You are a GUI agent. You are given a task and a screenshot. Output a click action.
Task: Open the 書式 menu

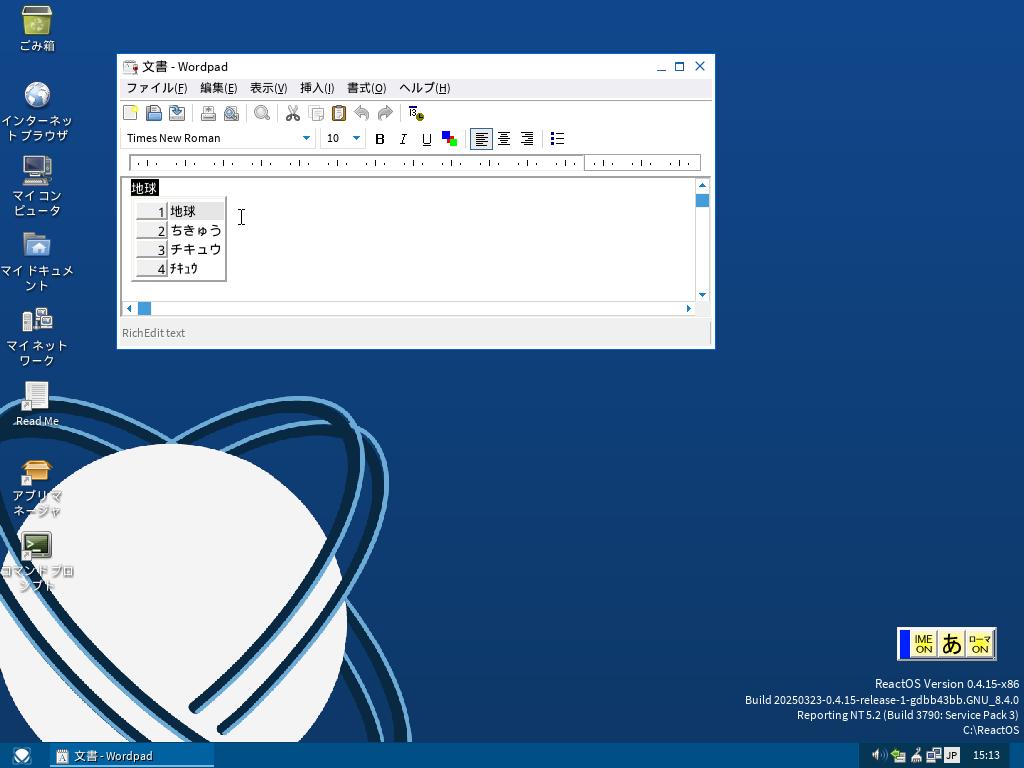366,88
